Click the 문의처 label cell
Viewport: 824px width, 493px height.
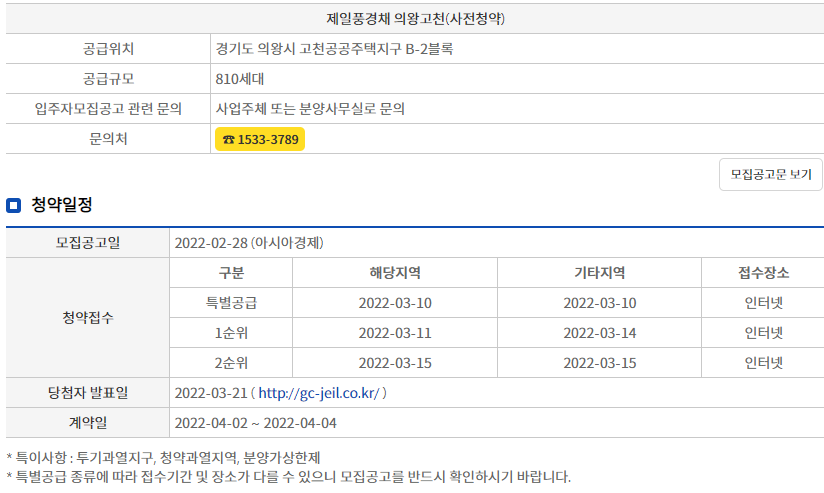pyautogui.click(x=108, y=139)
